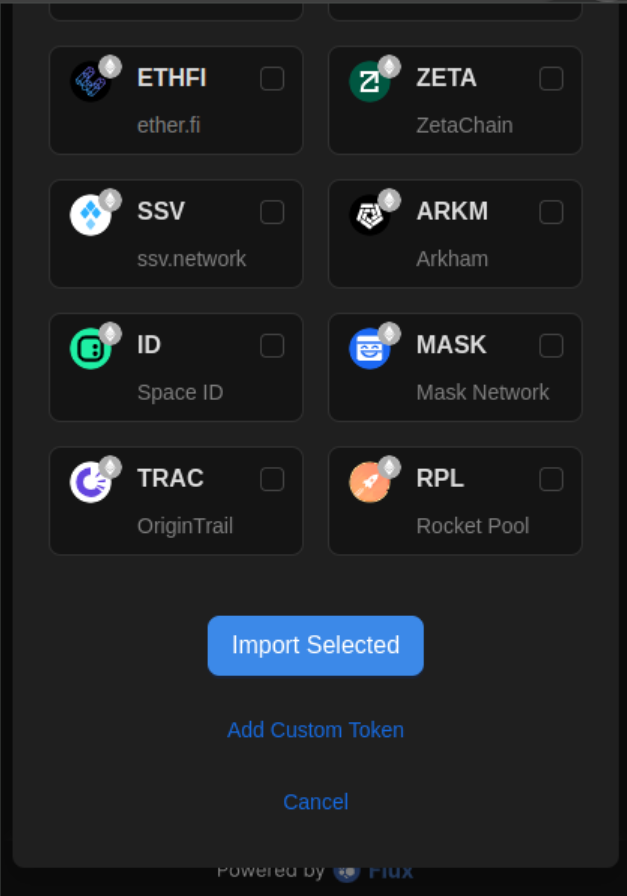Click the ETHFI ether.fi token logo
Image resolution: width=627 pixels, height=896 pixels.
click(90, 82)
